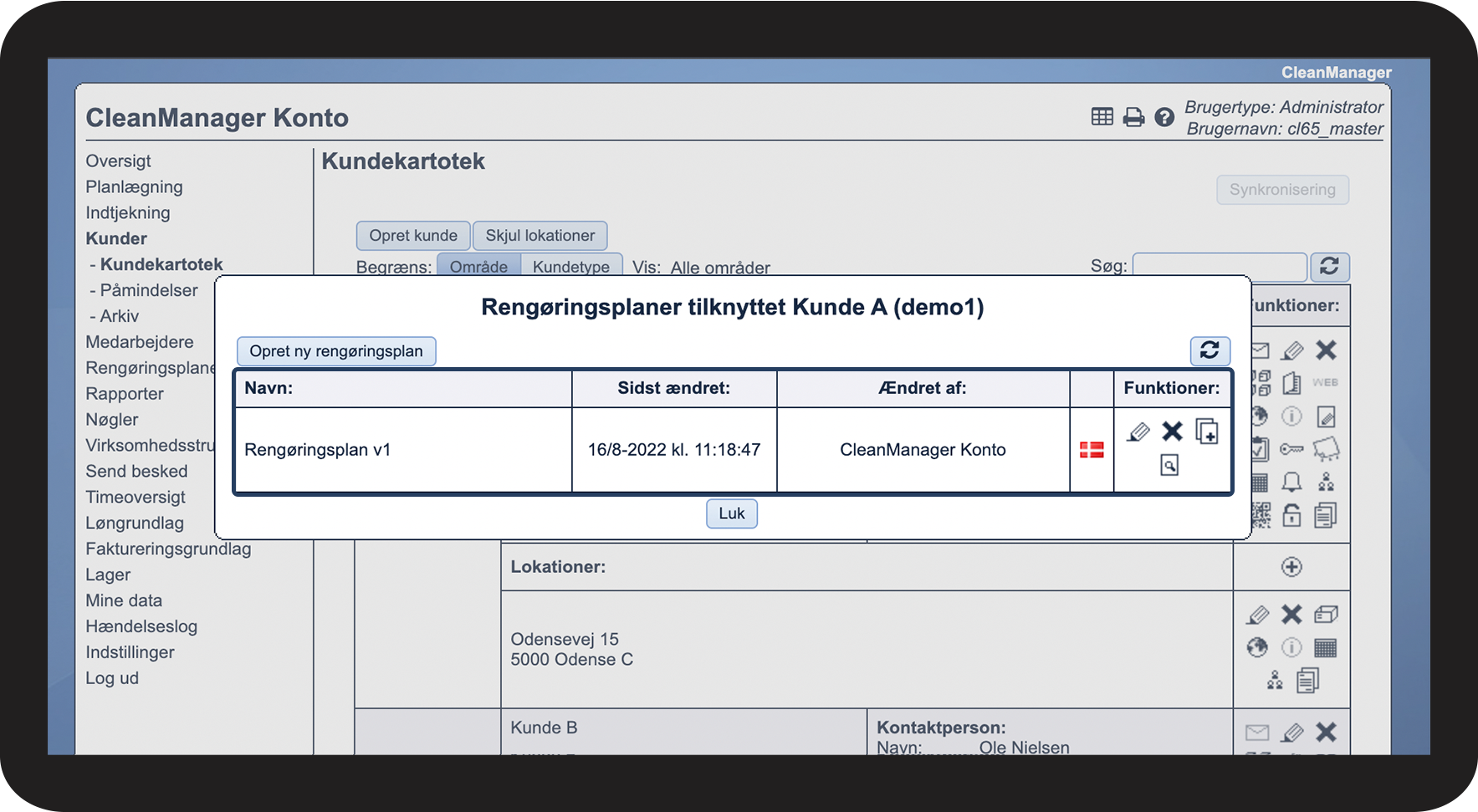Open Påmindelser under Kunder
1478x812 pixels.
tap(149, 290)
